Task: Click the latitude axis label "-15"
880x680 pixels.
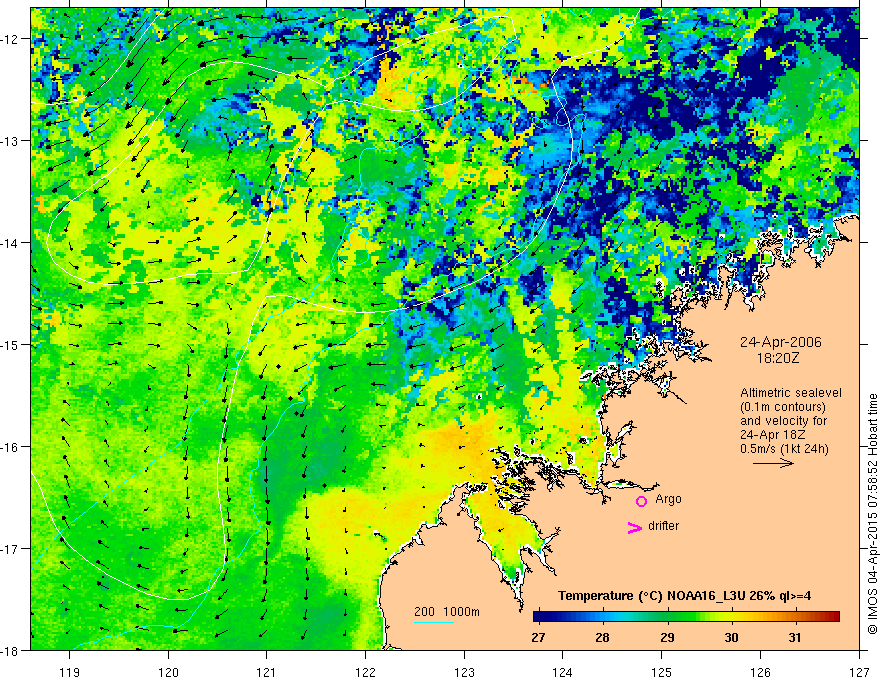Action: (x=10, y=344)
